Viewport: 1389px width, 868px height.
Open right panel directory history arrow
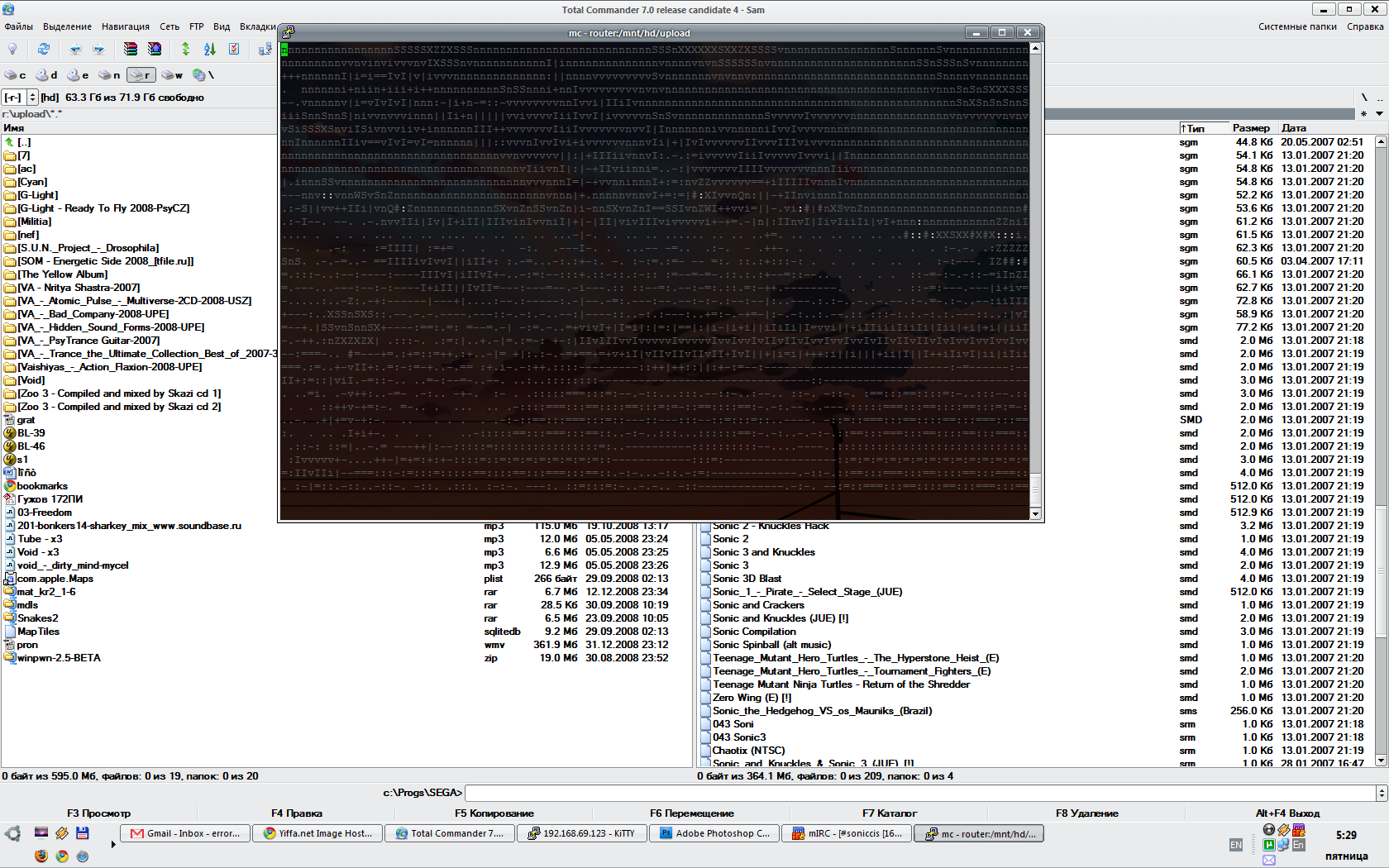(x=1379, y=113)
